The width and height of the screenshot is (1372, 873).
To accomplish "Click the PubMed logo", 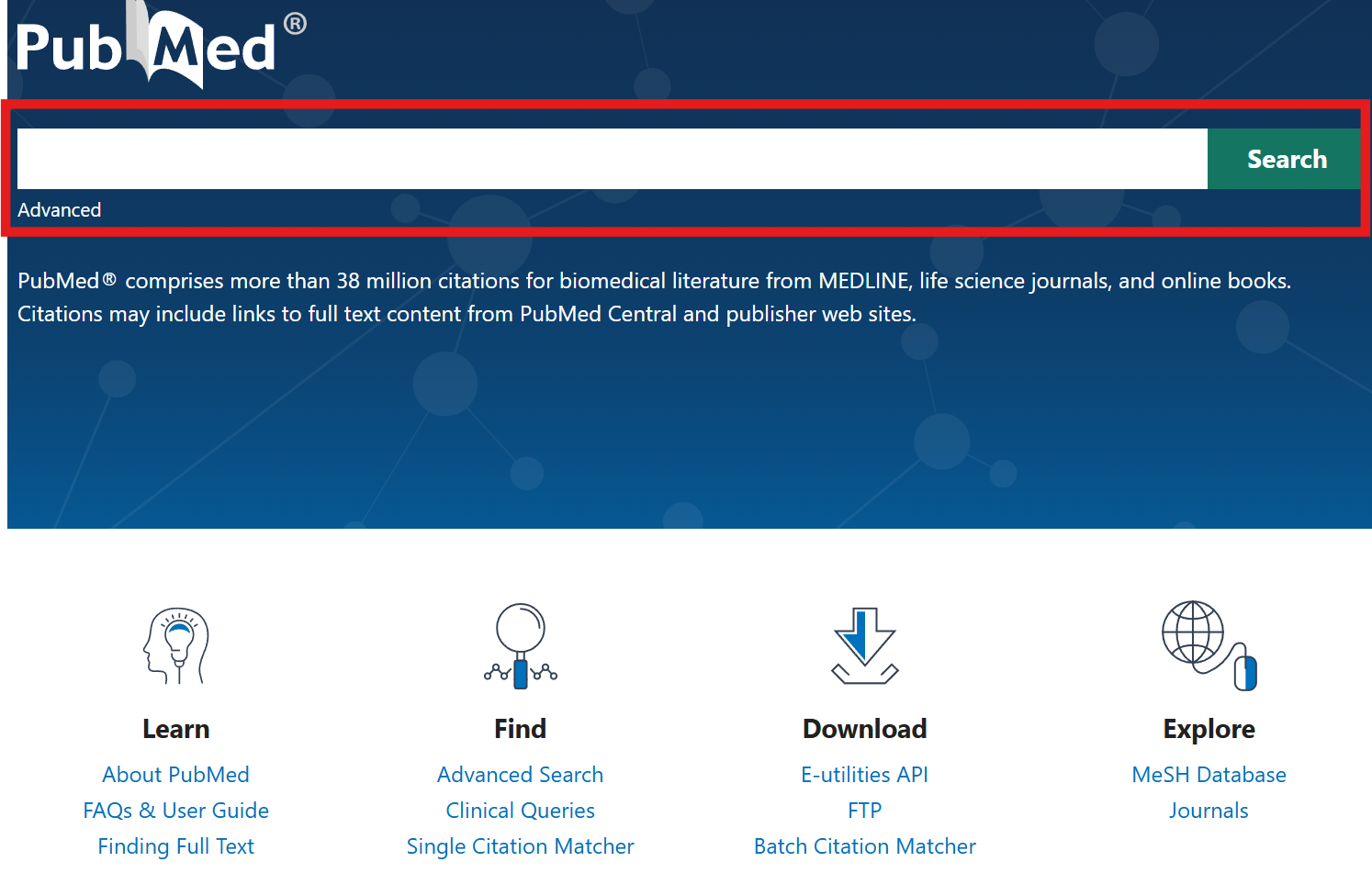I will 162,45.
